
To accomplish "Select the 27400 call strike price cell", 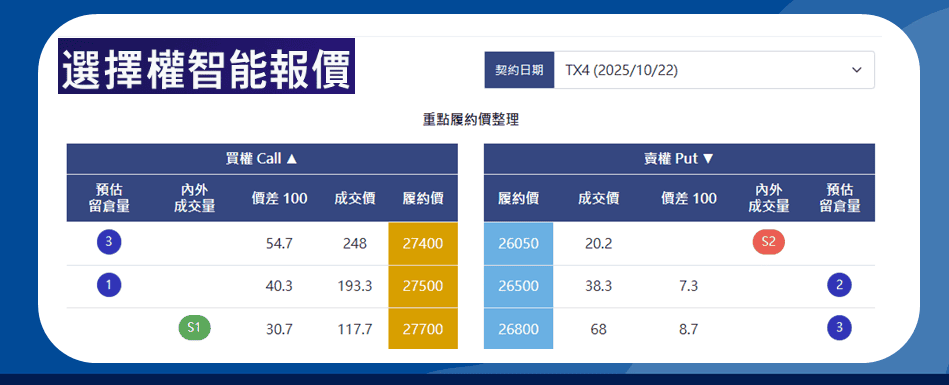I will click(423, 243).
